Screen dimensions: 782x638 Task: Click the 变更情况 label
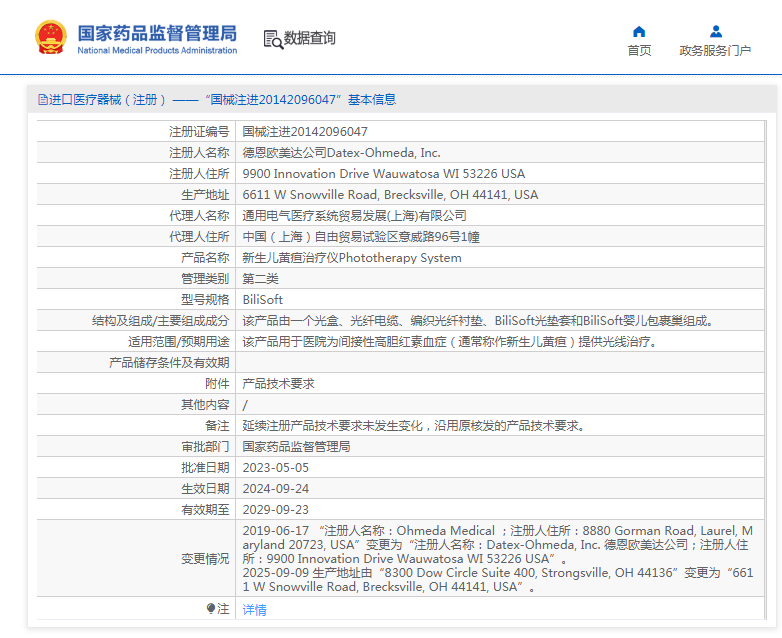205,559
